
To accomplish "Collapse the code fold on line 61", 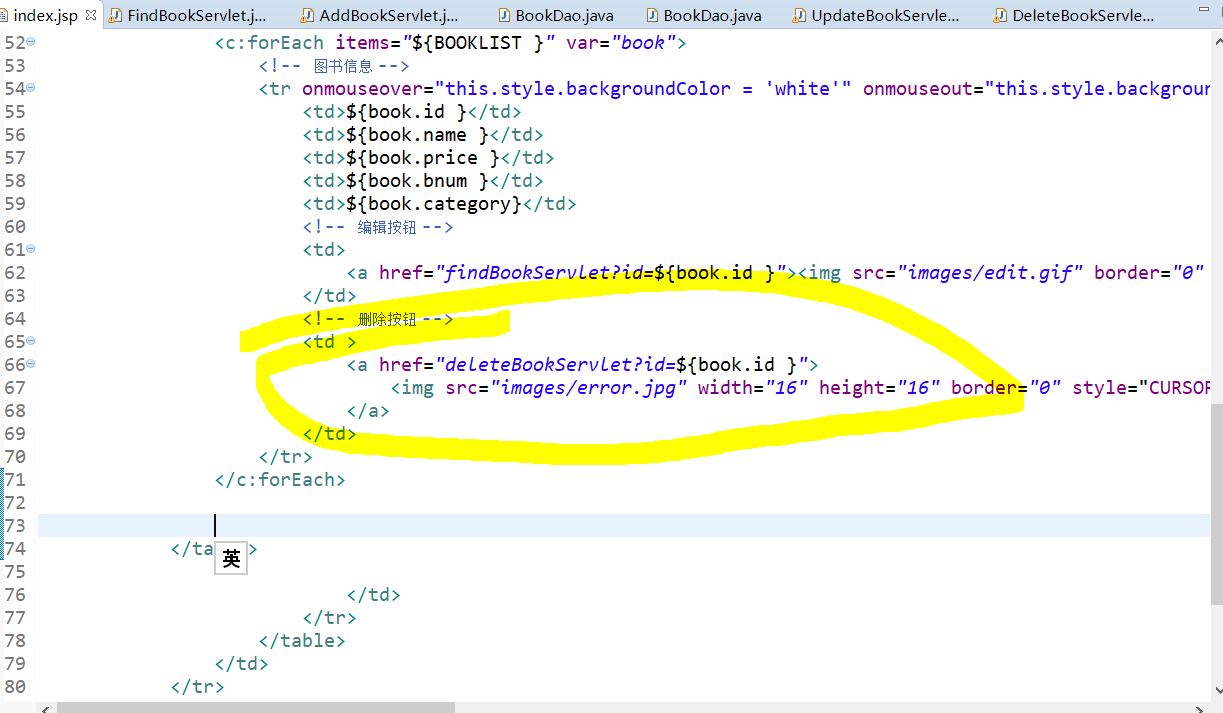I will pos(33,249).
